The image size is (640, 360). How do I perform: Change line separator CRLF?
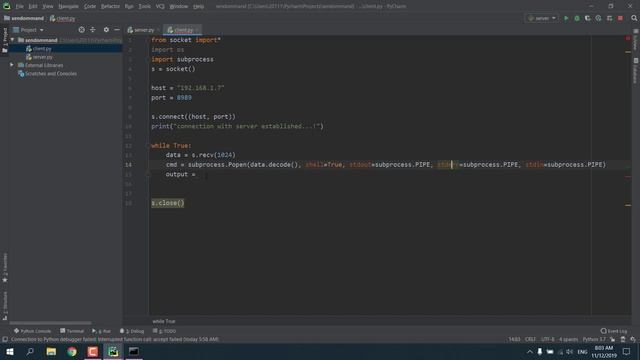pos(530,339)
